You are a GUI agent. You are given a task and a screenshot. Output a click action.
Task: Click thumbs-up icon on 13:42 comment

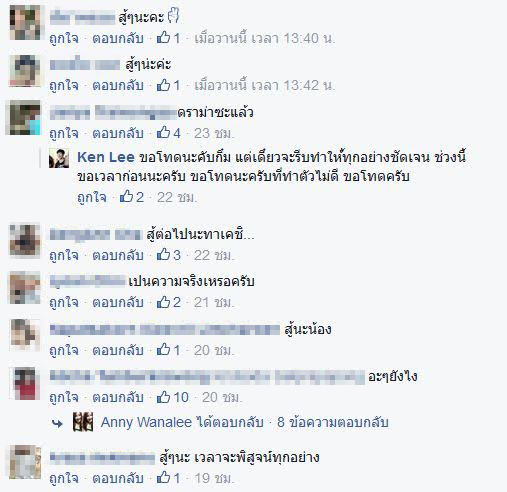(x=163, y=85)
